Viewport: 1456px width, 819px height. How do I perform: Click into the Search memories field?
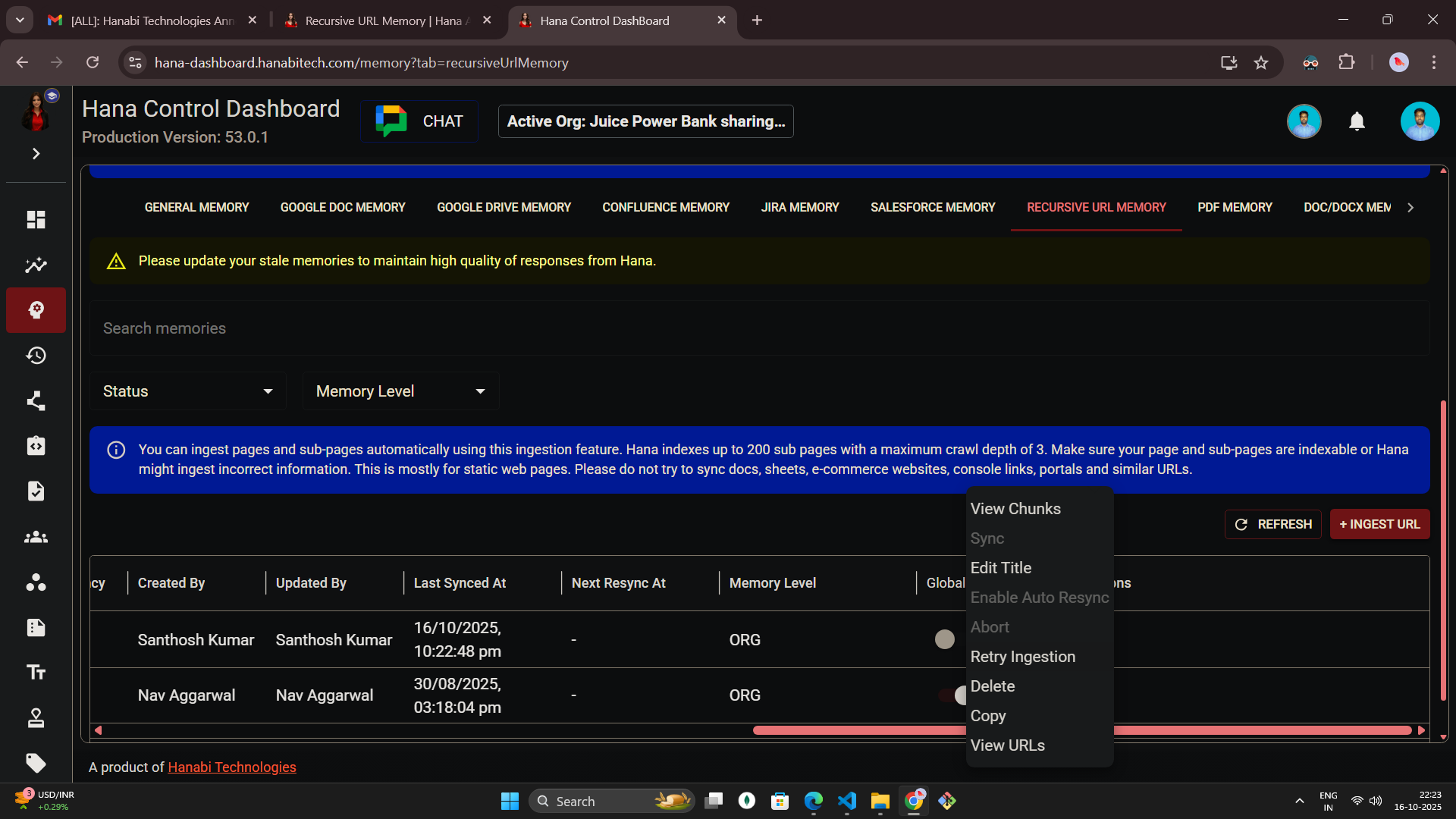[758, 328]
